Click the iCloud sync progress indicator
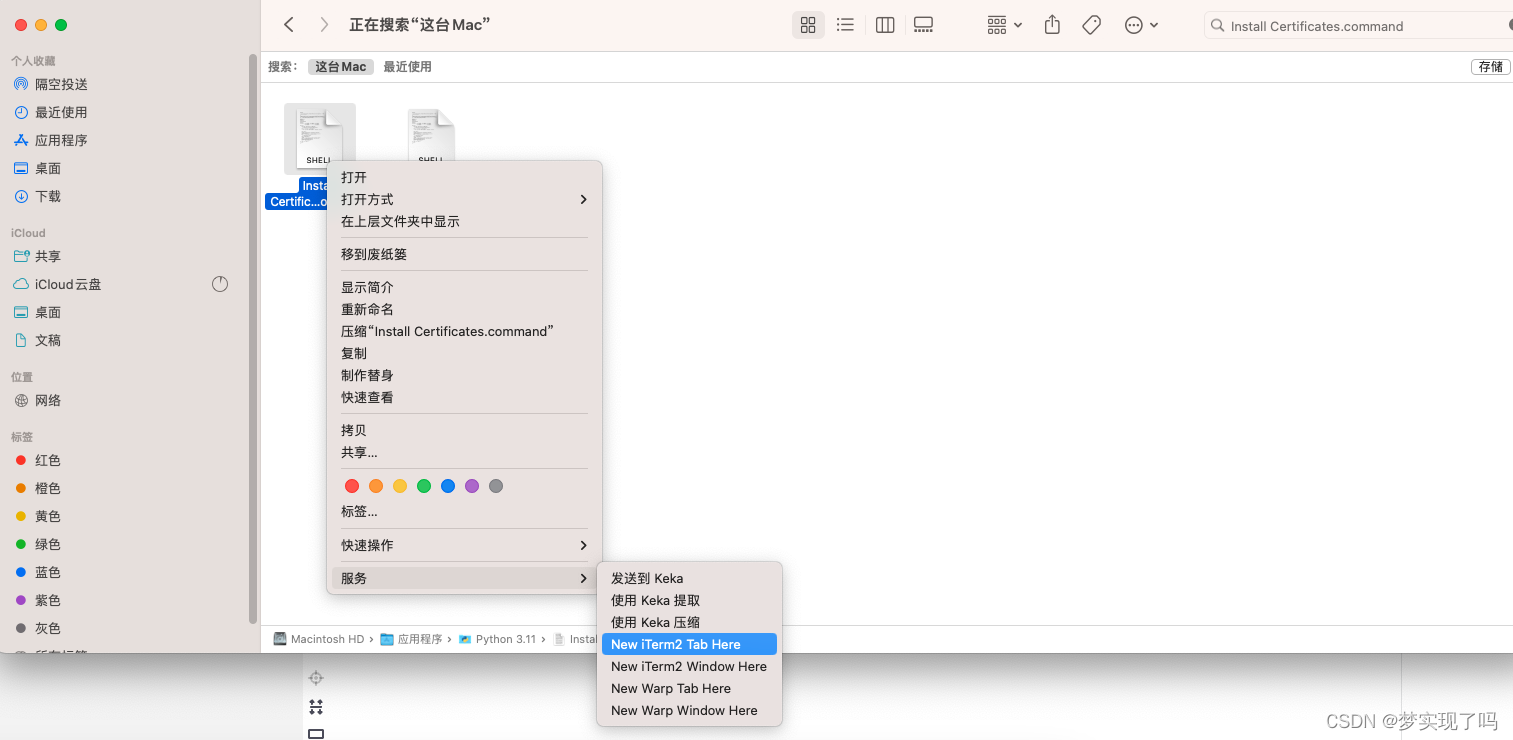The height and width of the screenshot is (740, 1513). (220, 284)
